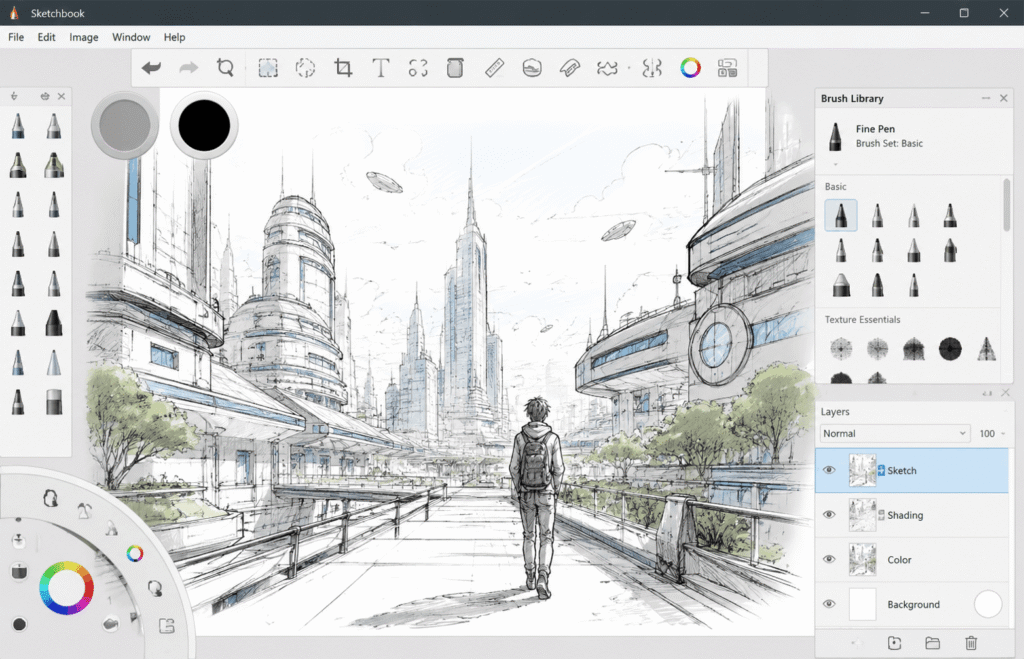Pick the triangular Texture Essentials brush
Screen dimensions: 1024x659
986,349
